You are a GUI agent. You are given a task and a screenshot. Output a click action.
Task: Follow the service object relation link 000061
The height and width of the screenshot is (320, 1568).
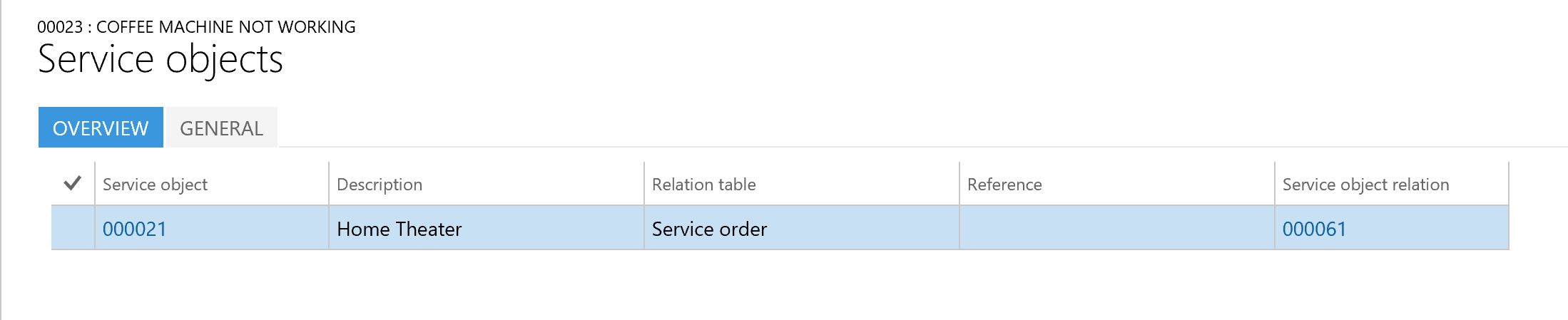coord(1314,229)
